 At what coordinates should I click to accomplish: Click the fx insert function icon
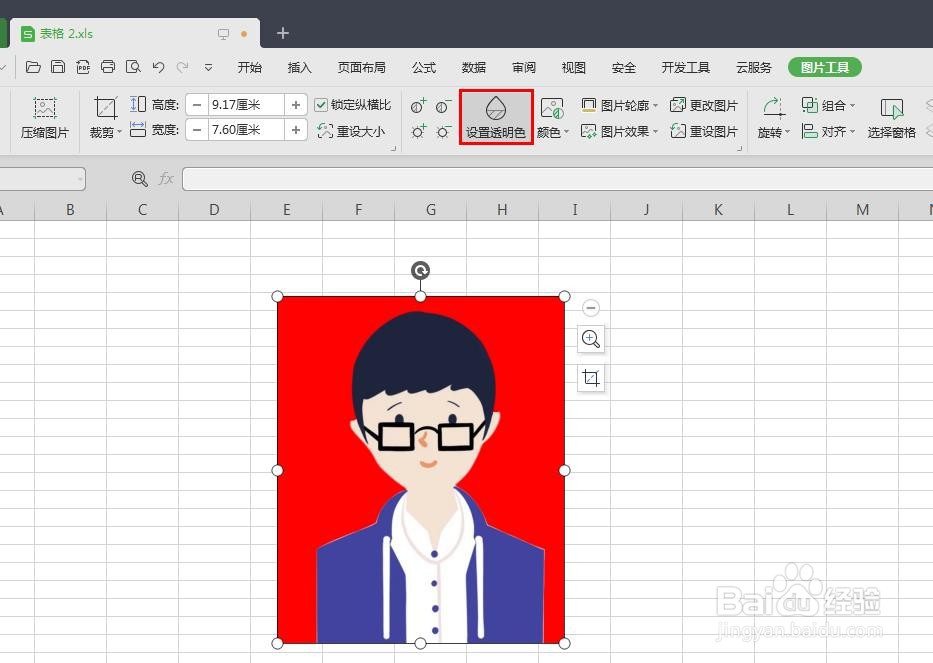(x=166, y=179)
